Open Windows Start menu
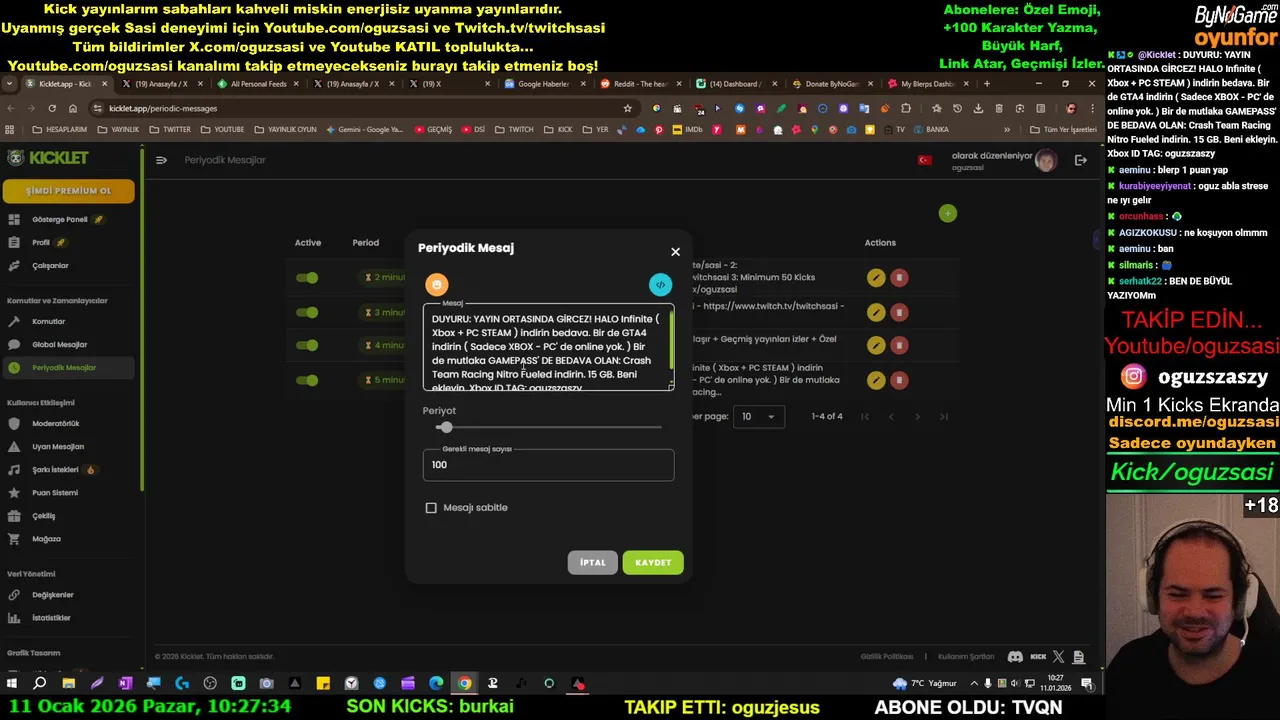 (x=11, y=683)
